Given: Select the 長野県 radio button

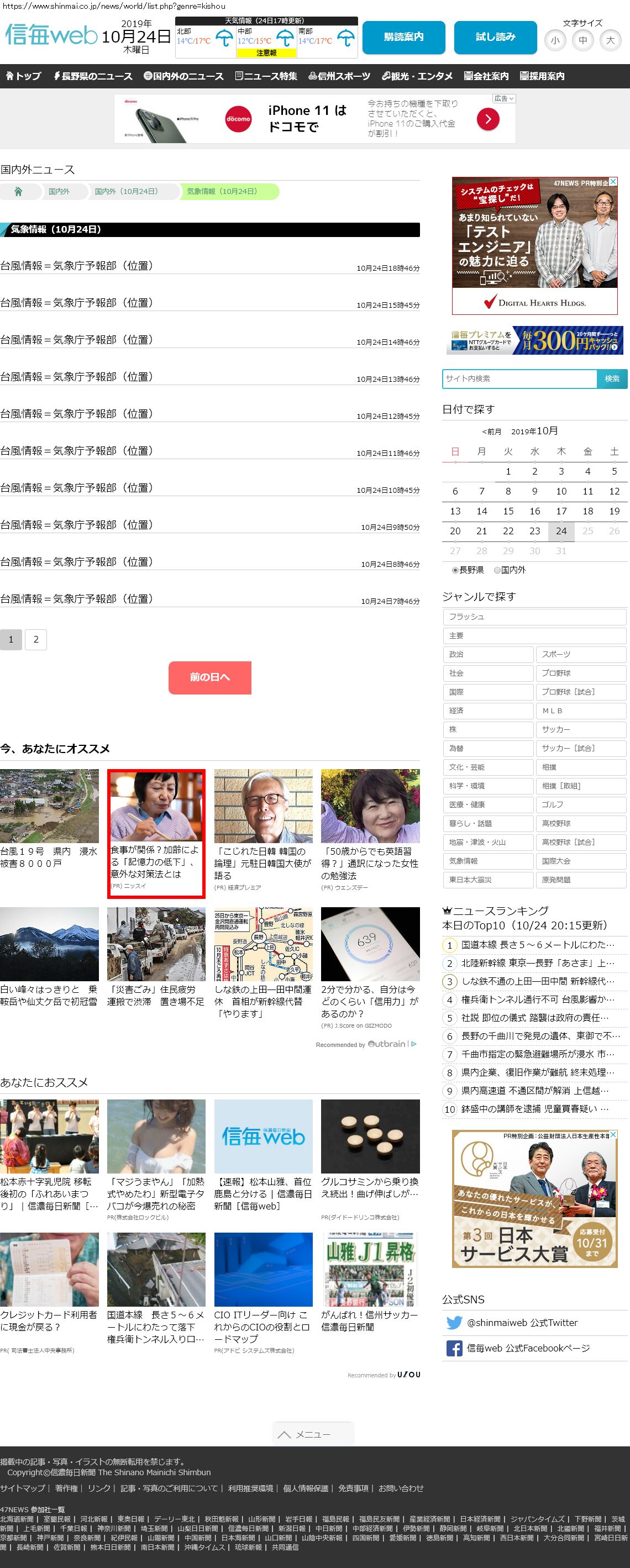Looking at the screenshot, I should pos(455,570).
